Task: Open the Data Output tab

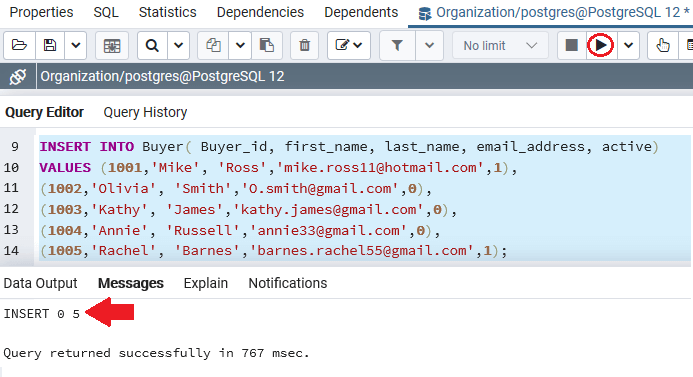Action: [x=40, y=283]
